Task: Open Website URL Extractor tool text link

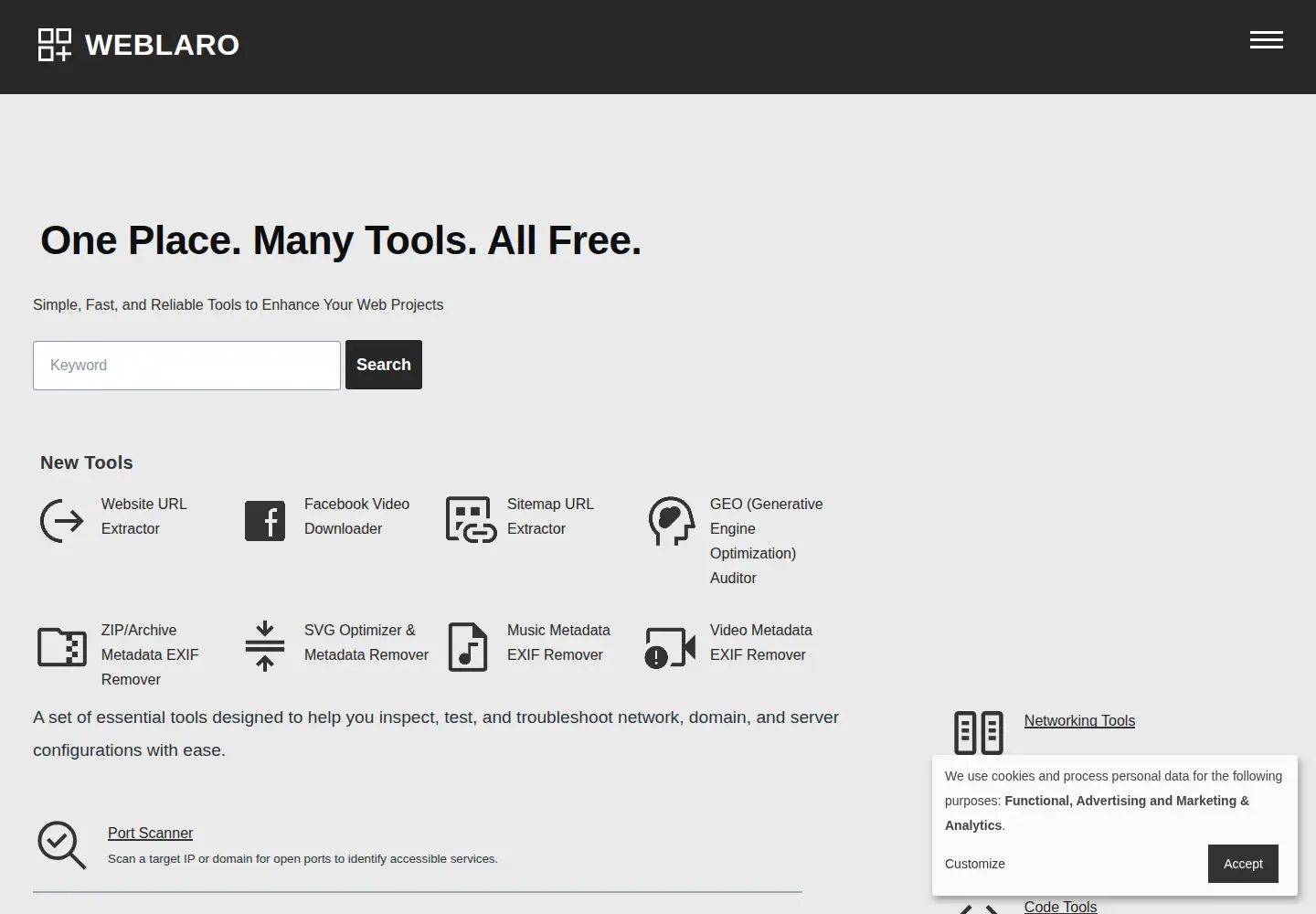Action: click(143, 516)
